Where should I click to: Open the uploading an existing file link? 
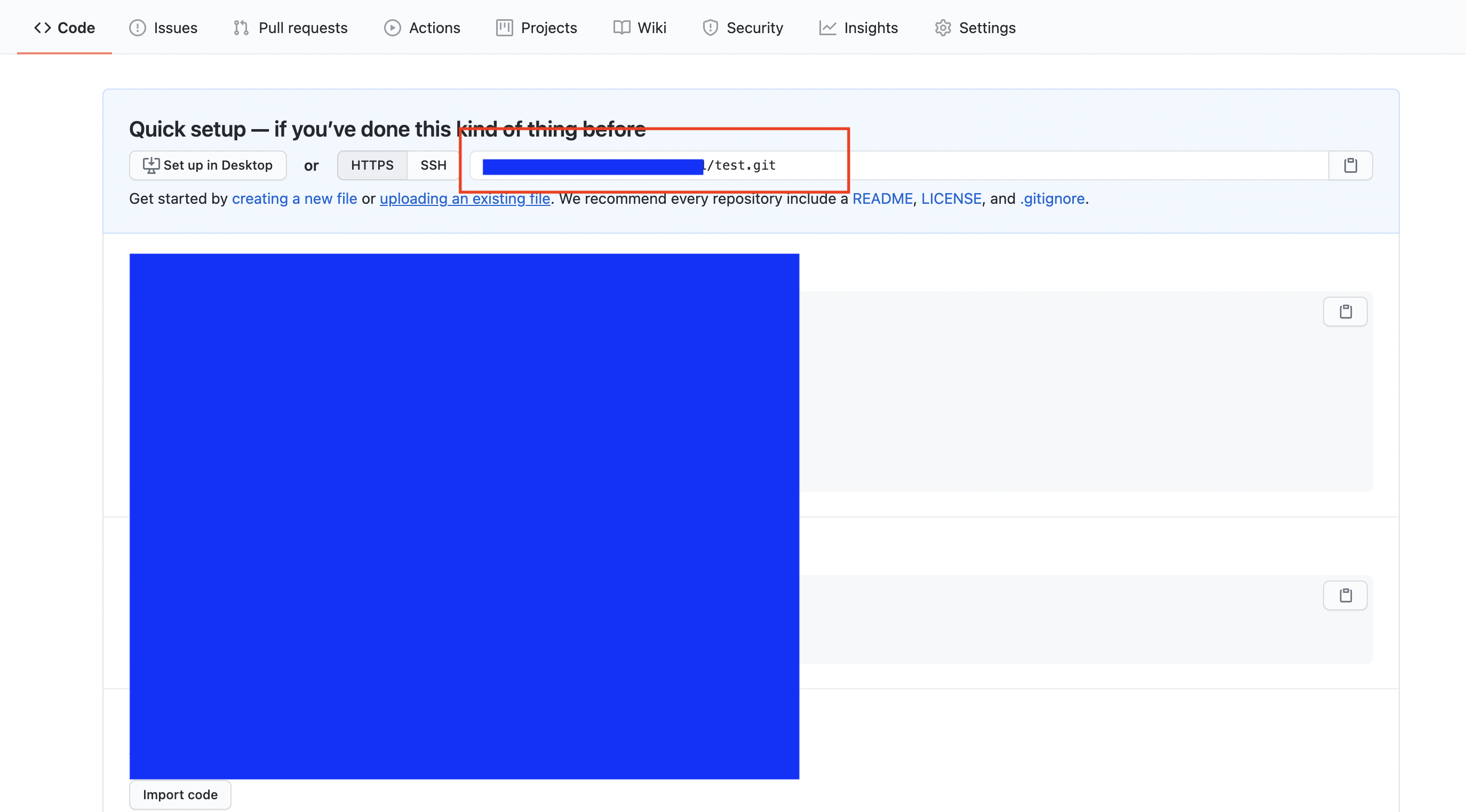coord(464,198)
